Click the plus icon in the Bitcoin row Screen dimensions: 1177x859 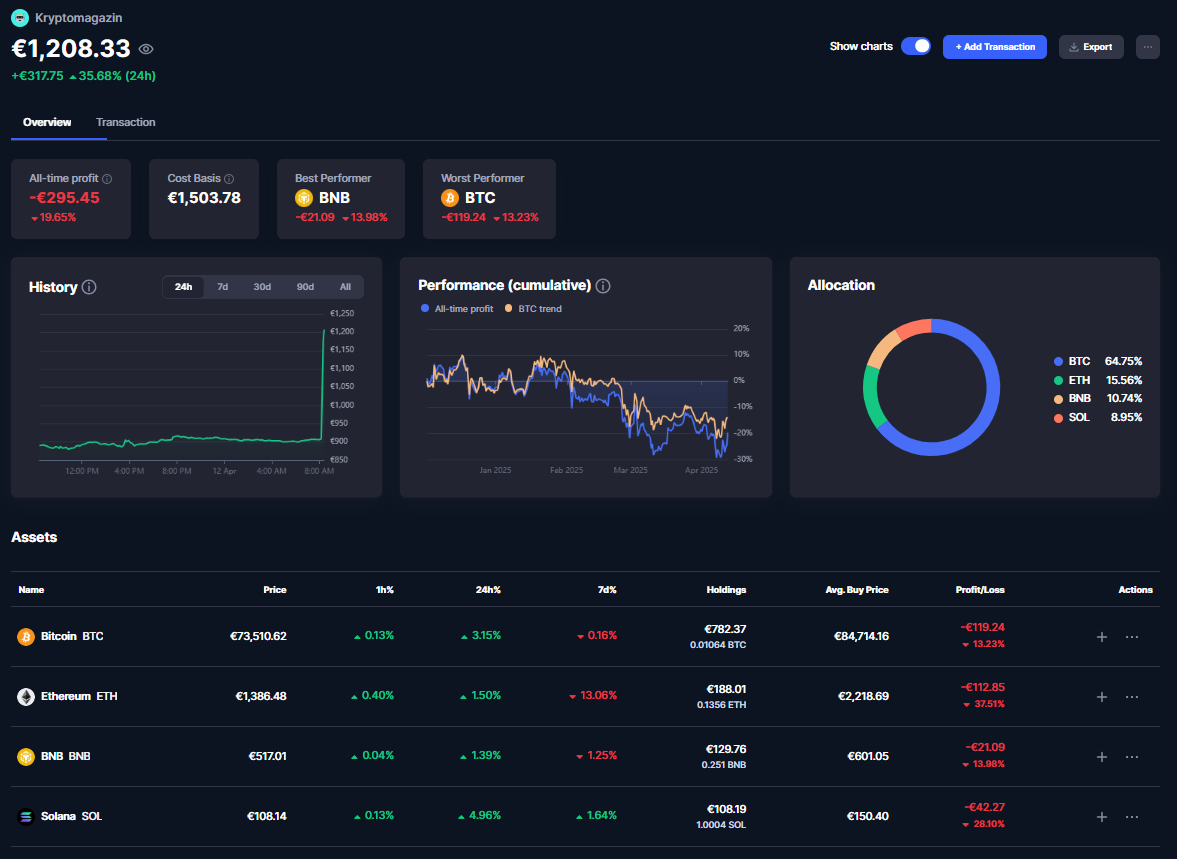pos(1102,637)
